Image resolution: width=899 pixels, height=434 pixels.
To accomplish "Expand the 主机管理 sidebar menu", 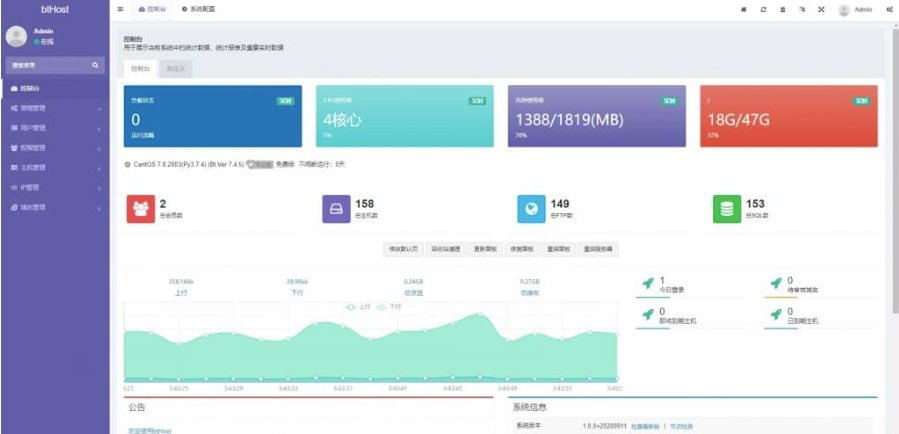I will point(50,167).
